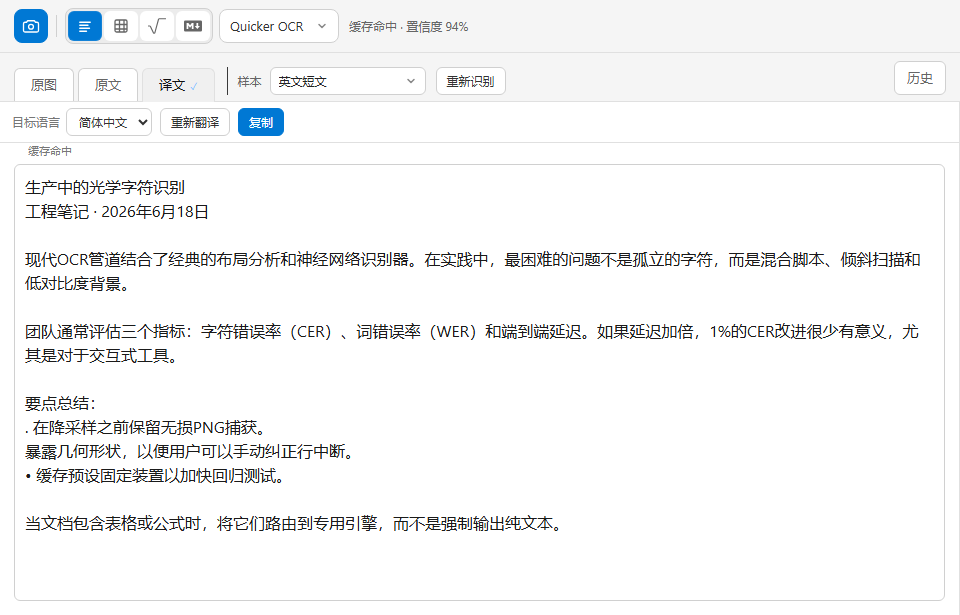
Task: Click the blue camera capture button
Action: click(x=31, y=26)
